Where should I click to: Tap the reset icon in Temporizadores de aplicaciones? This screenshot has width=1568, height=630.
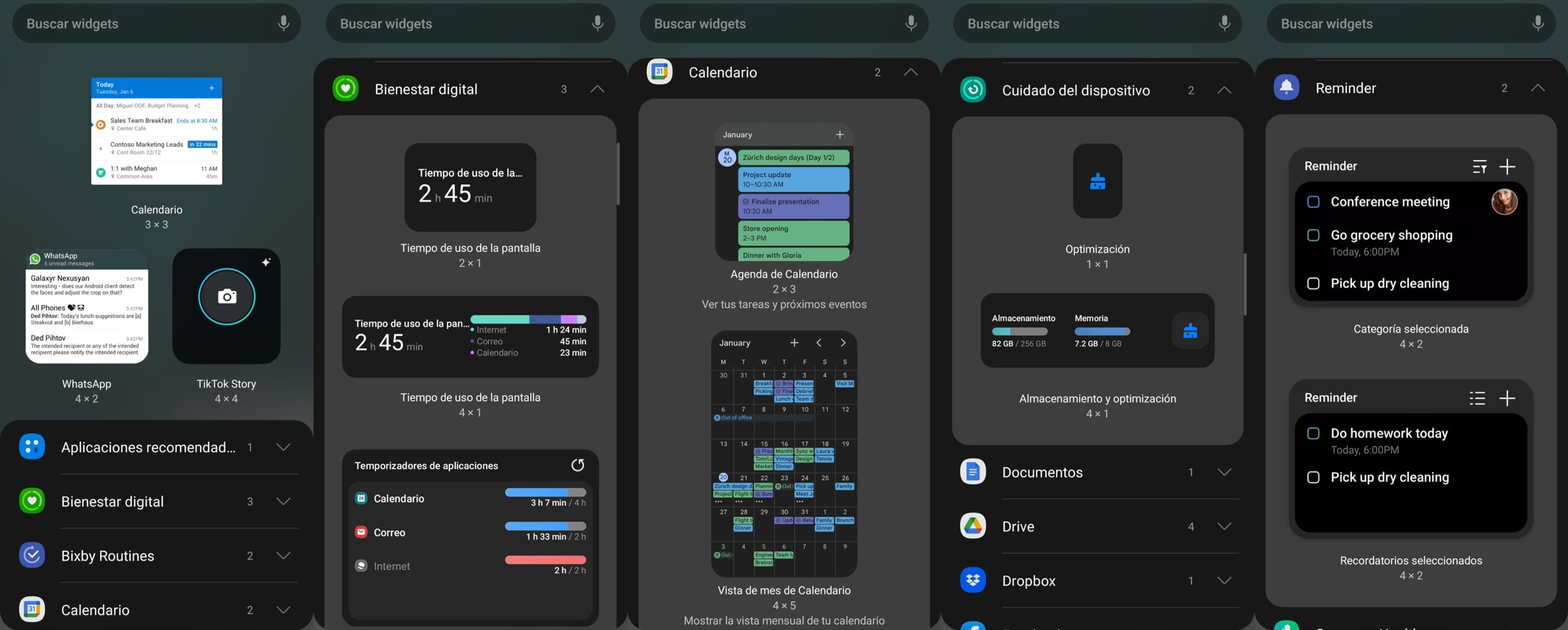[578, 465]
